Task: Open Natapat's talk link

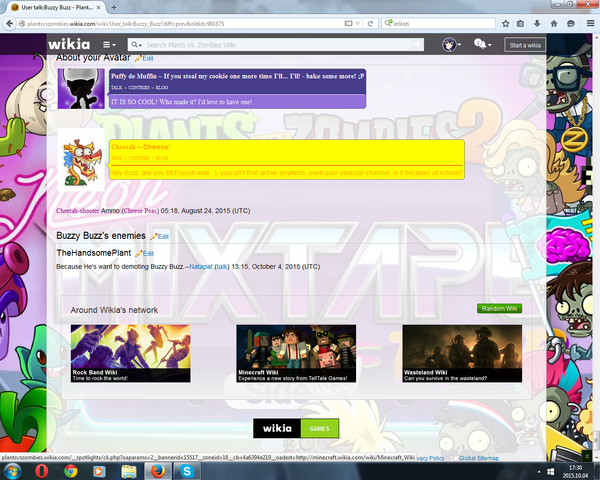Action: pyautogui.click(x=222, y=267)
